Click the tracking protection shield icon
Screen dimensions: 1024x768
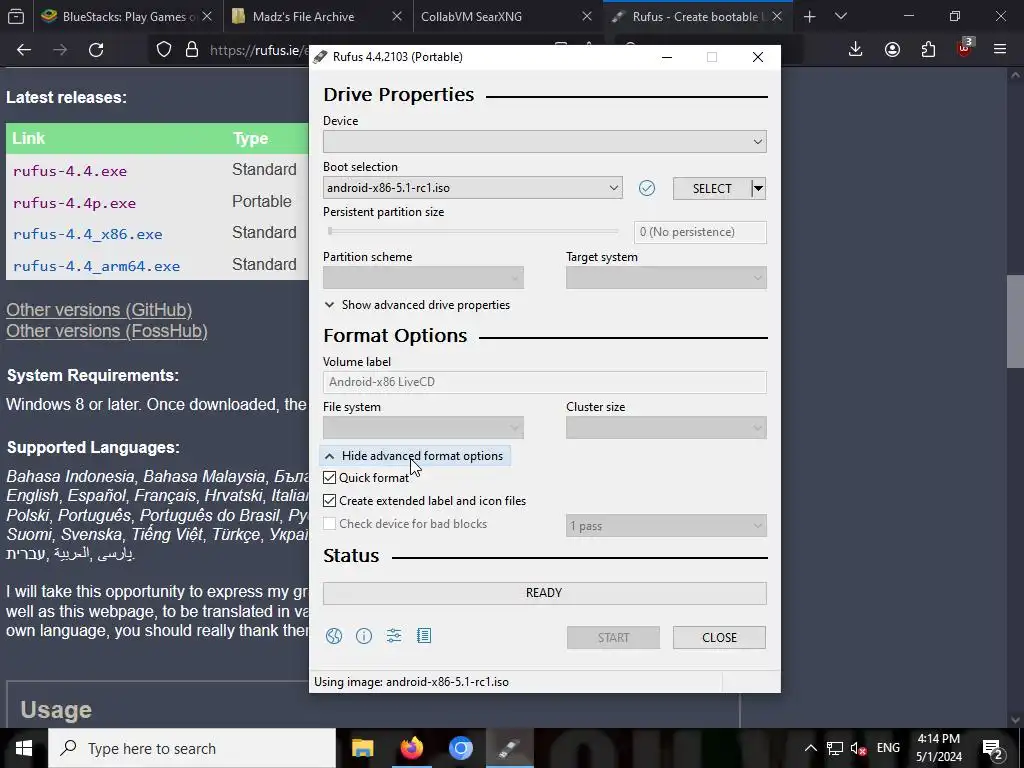point(164,50)
